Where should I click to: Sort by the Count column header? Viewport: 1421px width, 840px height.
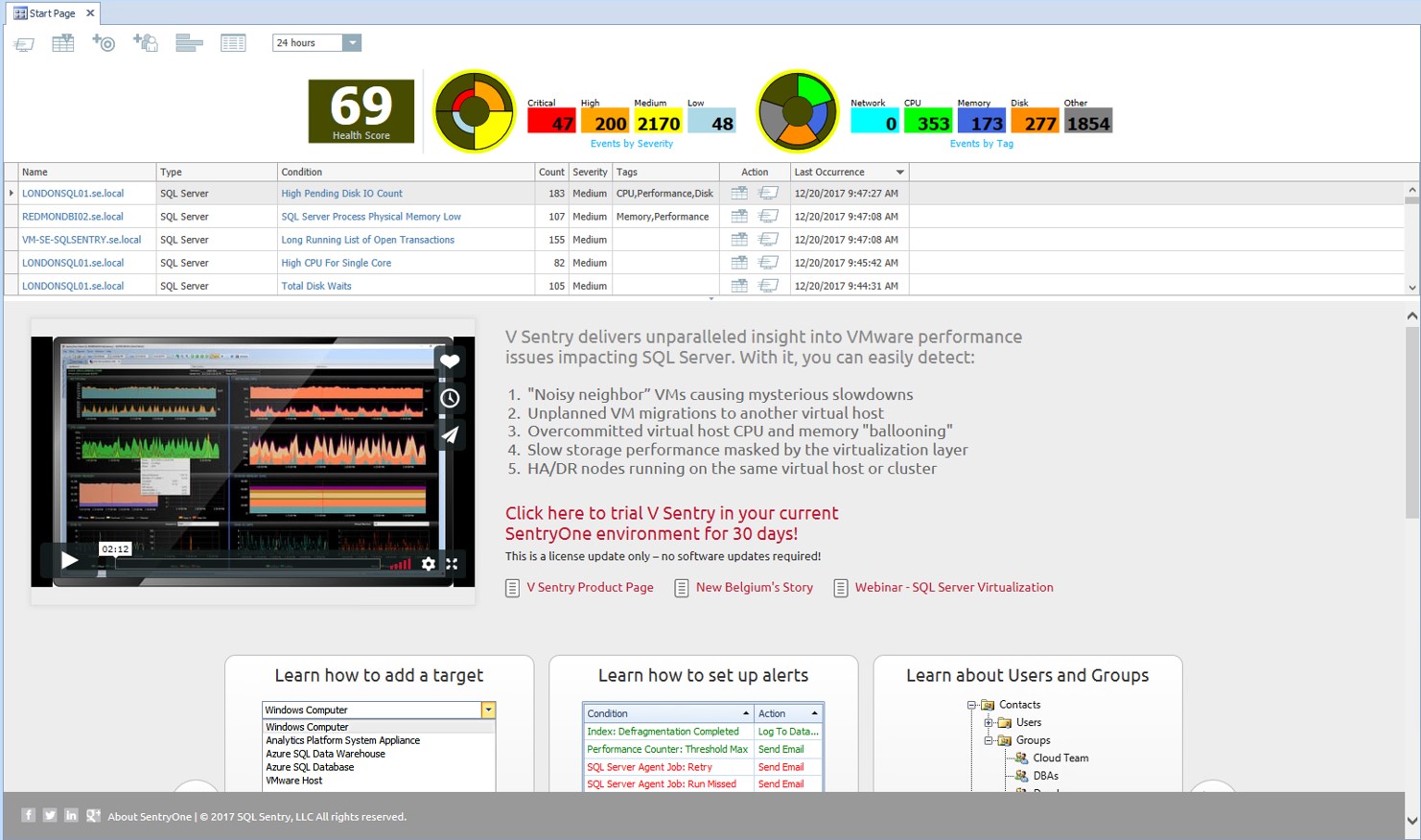[x=551, y=172]
